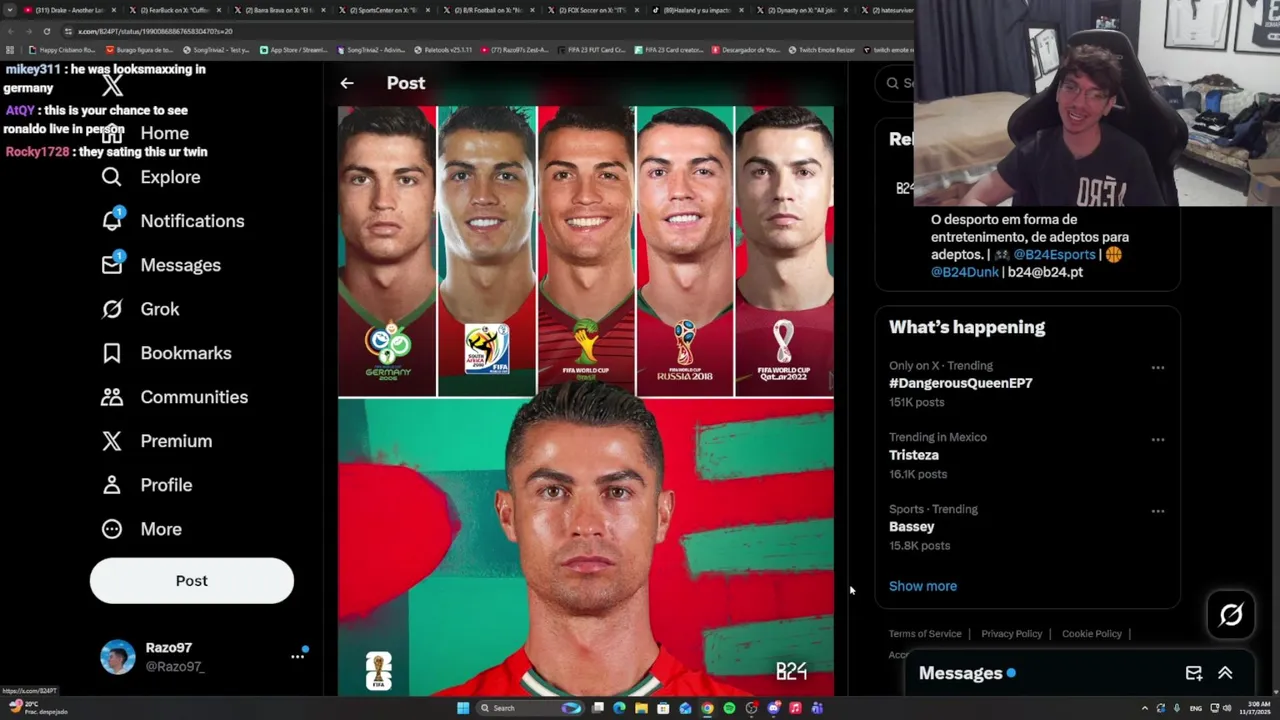The width and height of the screenshot is (1280, 720).
Task: Open the More options in sidebar
Action: point(141,529)
